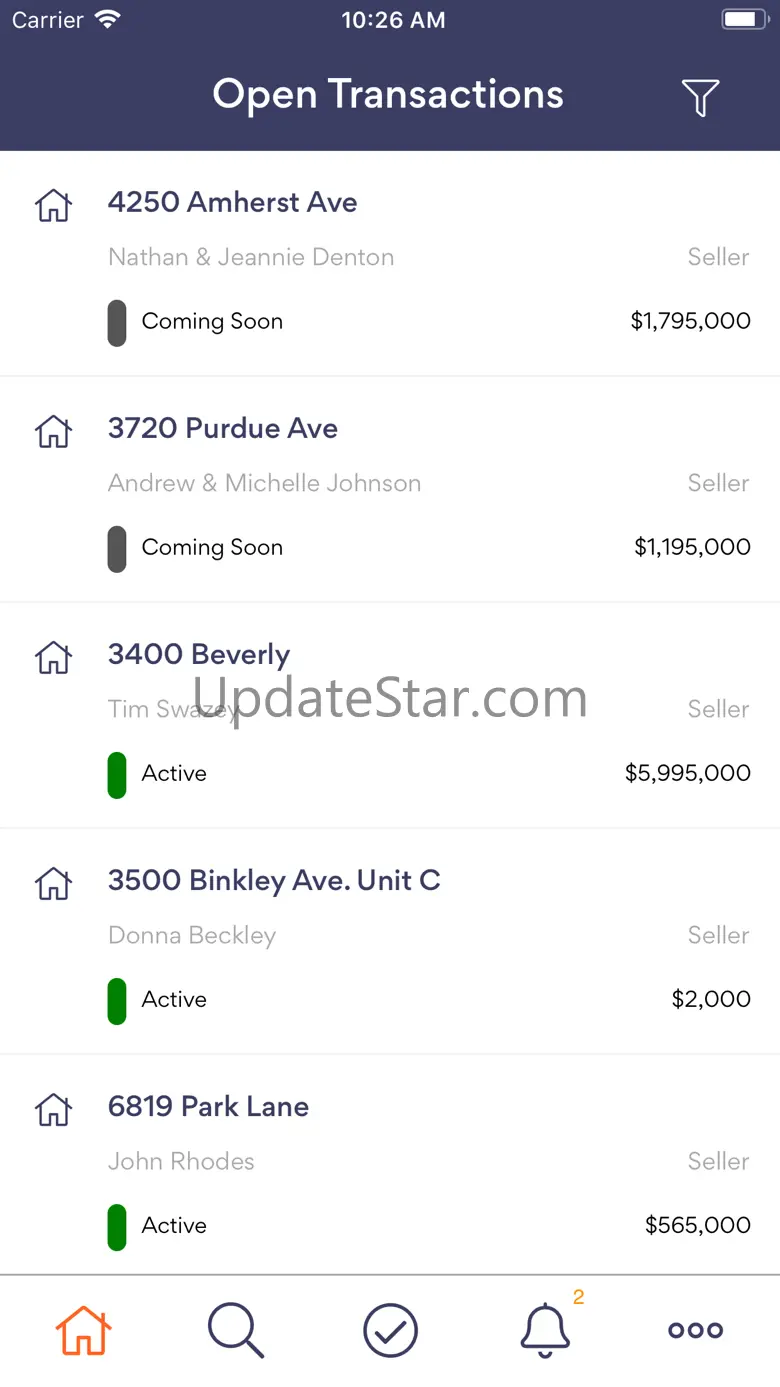This screenshot has width=780, height=1387.
Task: Open the 4250 Amherst Ave transaction
Action: coord(232,202)
